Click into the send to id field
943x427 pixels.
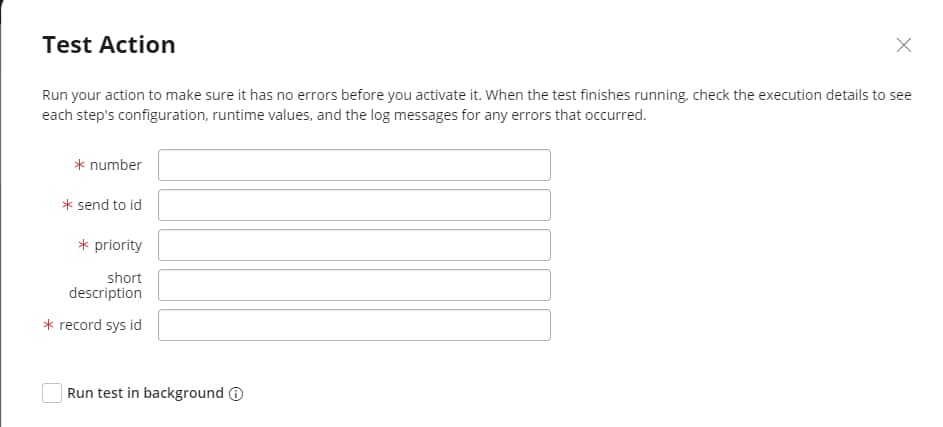[x=354, y=205]
